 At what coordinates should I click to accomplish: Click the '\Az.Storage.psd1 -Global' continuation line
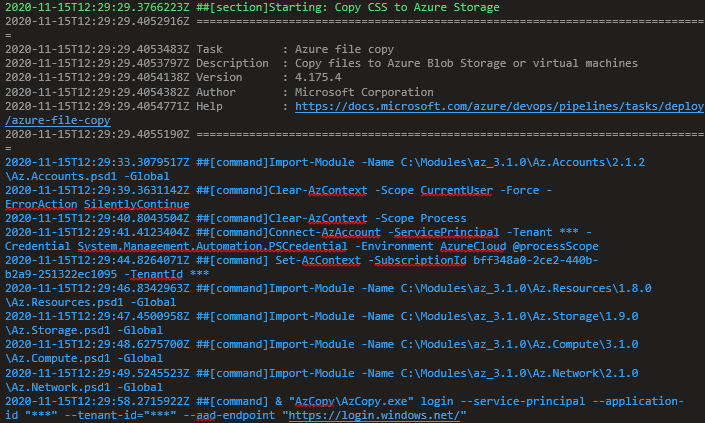coord(84,330)
